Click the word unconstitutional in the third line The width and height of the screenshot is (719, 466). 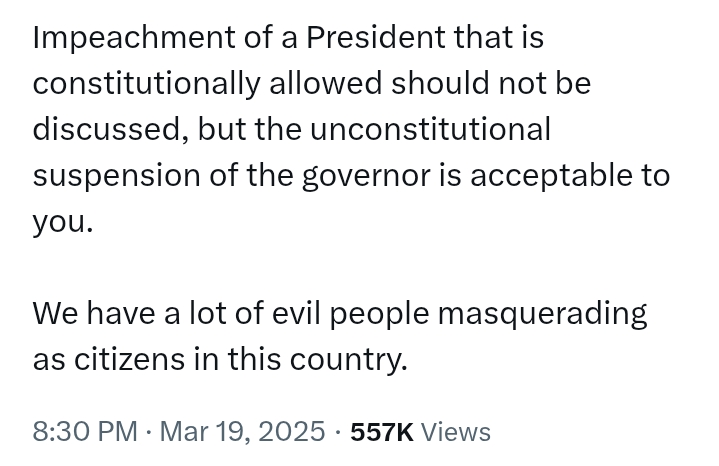[x=430, y=129]
